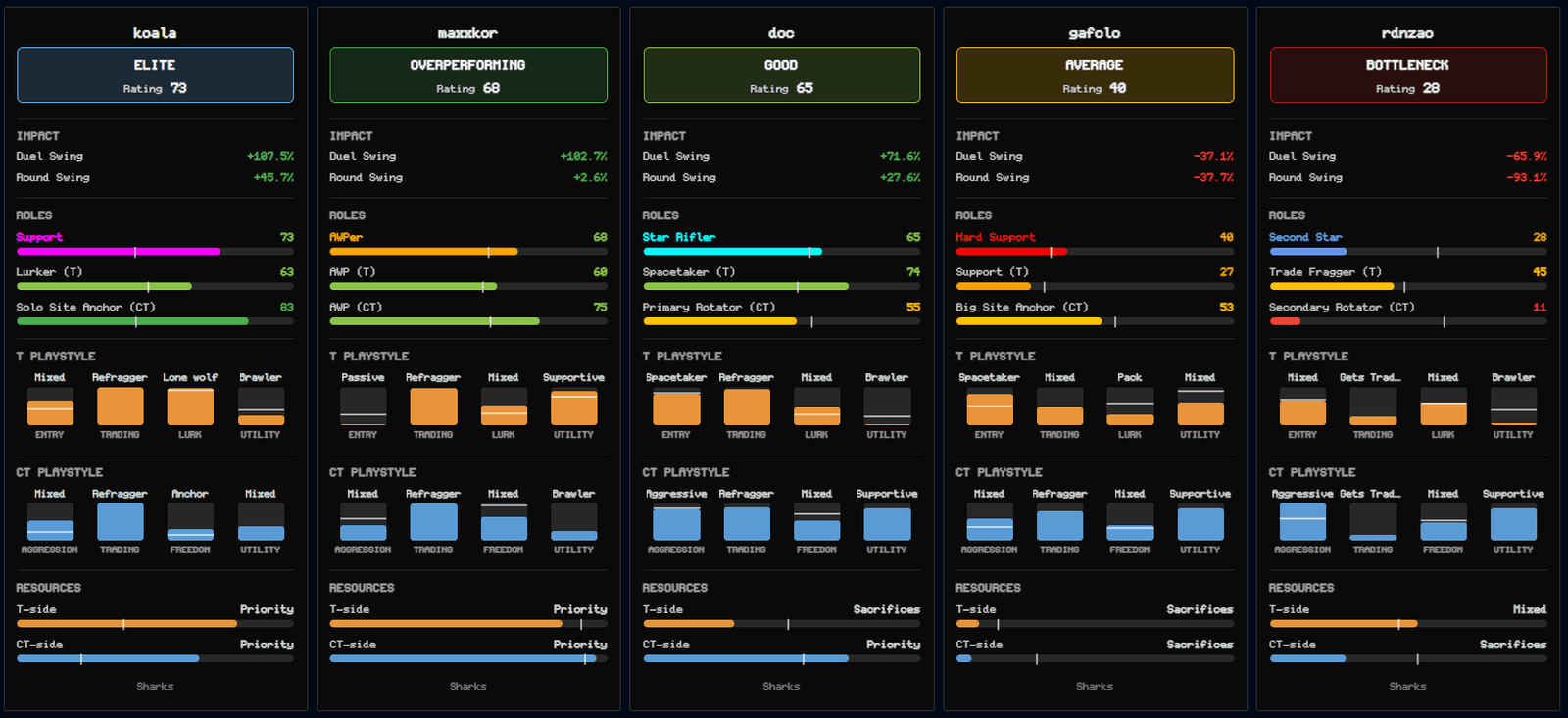1568x718 pixels.
Task: Click doc's cyan Star Rifler bar
Action: pyautogui.click(x=781, y=252)
